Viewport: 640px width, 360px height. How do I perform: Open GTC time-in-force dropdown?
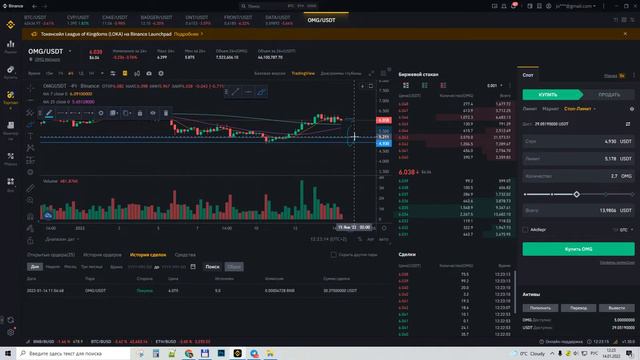tap(626, 230)
